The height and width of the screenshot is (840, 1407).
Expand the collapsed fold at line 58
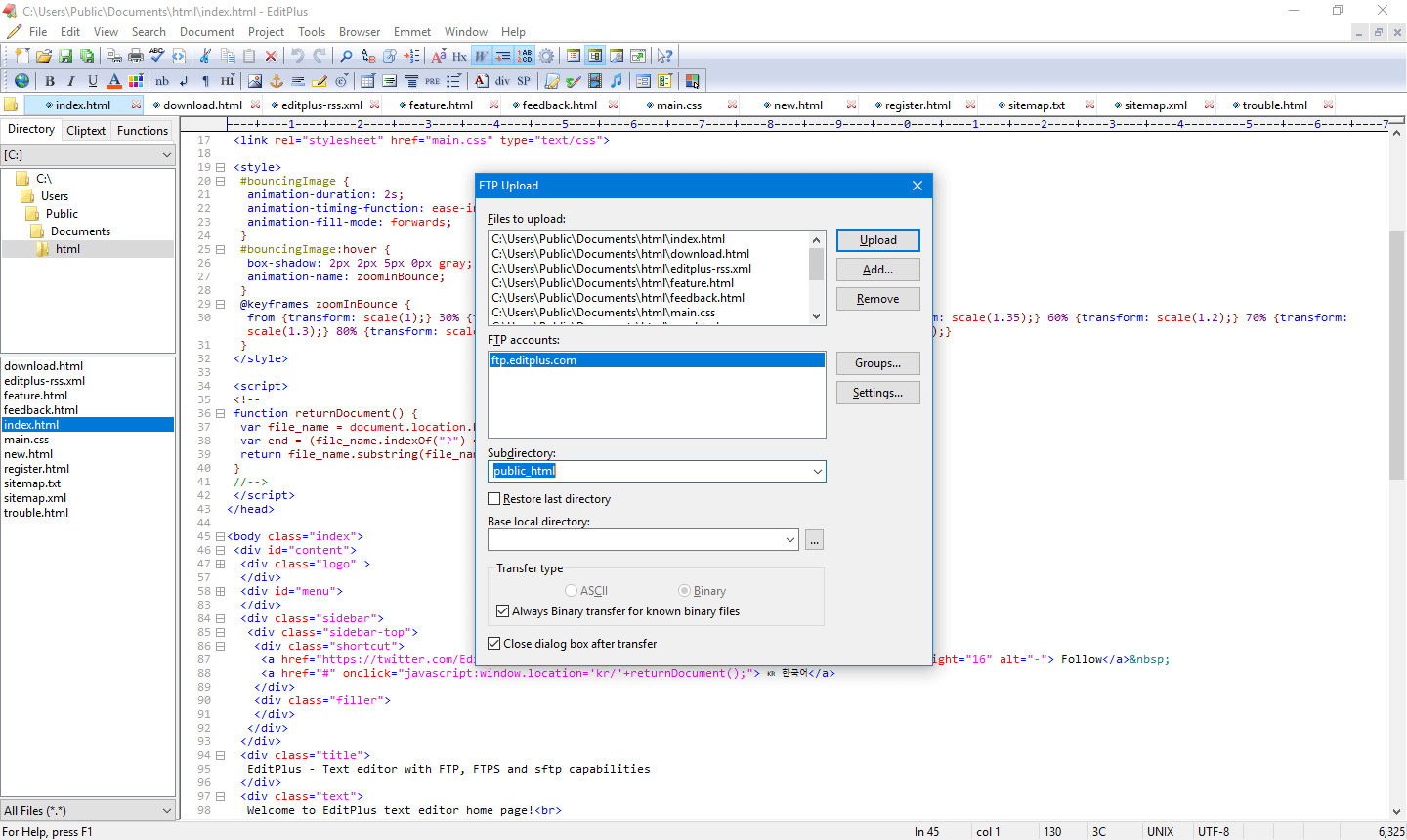(221, 592)
